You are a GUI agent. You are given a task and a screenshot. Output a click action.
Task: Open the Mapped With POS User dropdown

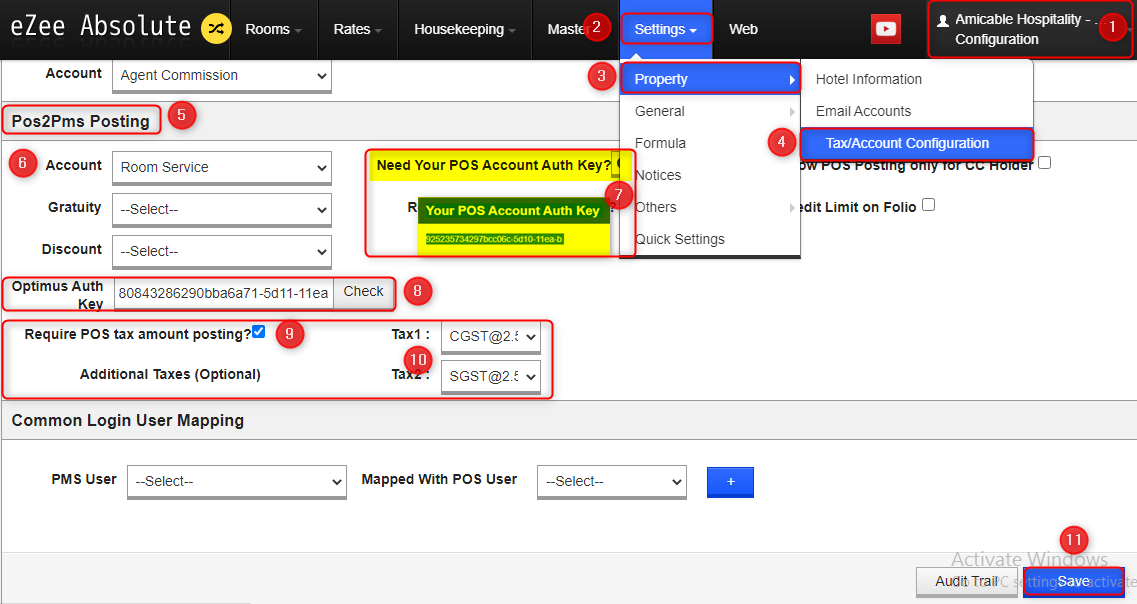(612, 481)
